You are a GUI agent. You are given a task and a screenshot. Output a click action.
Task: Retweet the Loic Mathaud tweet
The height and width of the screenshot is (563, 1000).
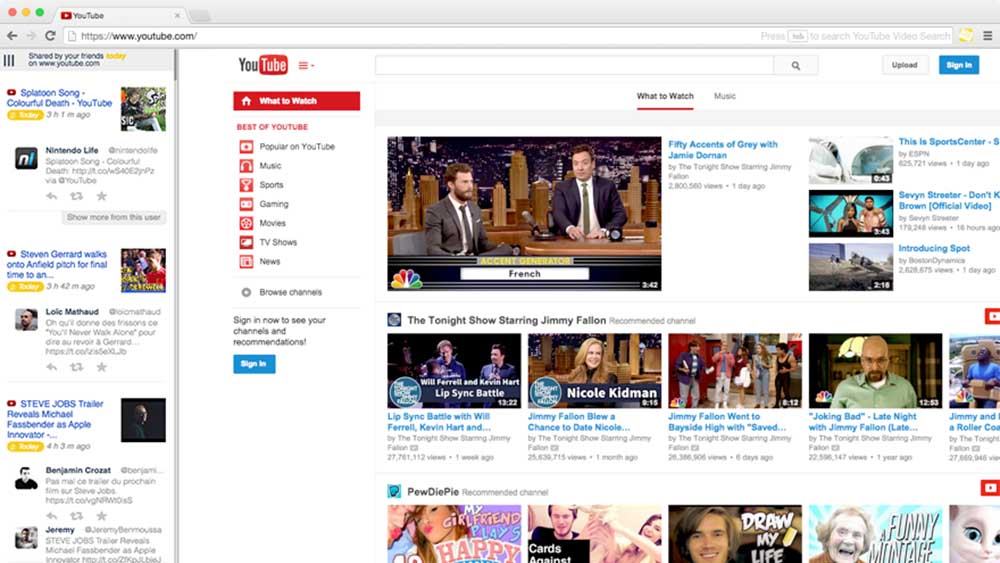[x=76, y=367]
